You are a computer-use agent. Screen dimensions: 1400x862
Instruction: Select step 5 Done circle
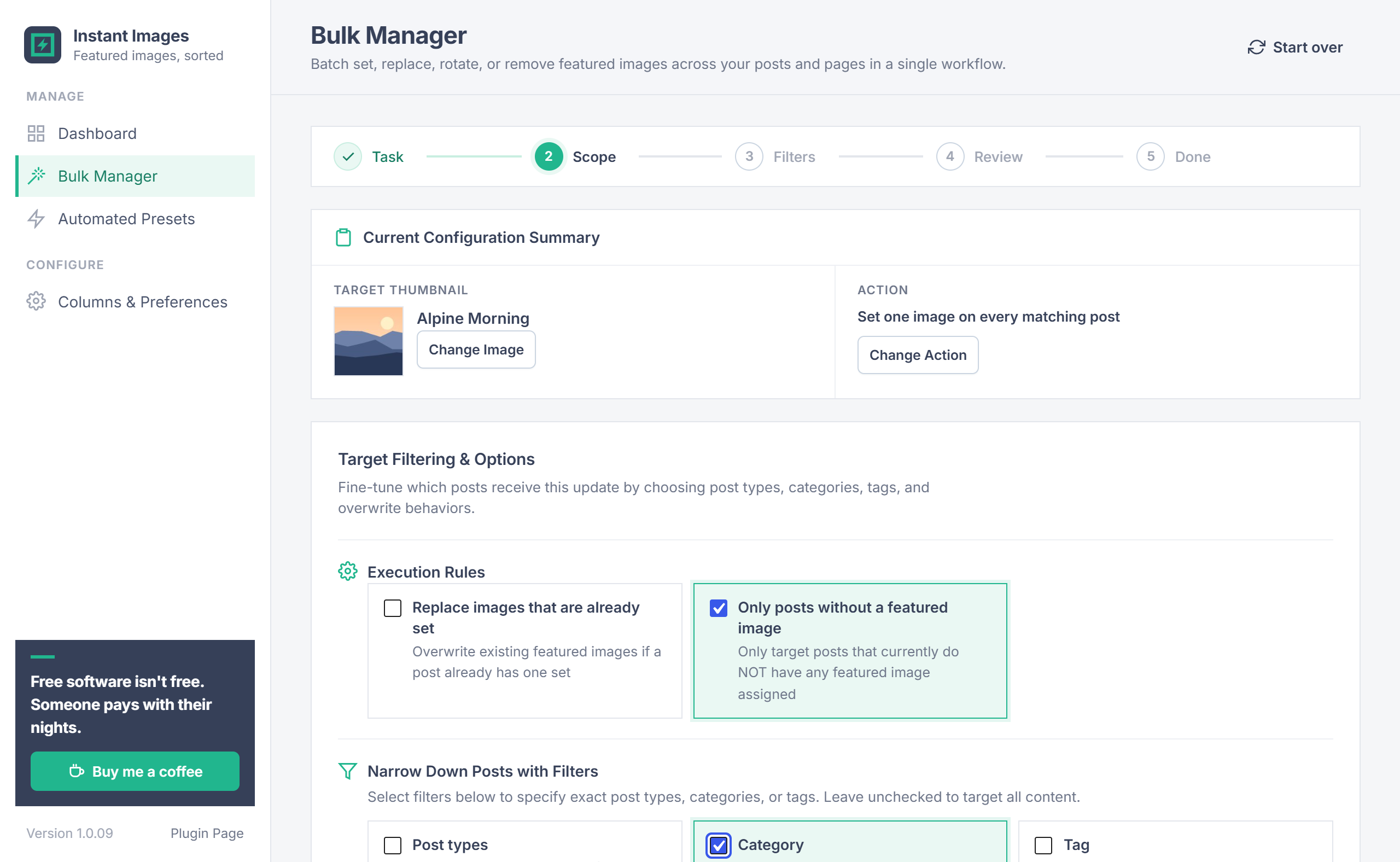click(1150, 156)
